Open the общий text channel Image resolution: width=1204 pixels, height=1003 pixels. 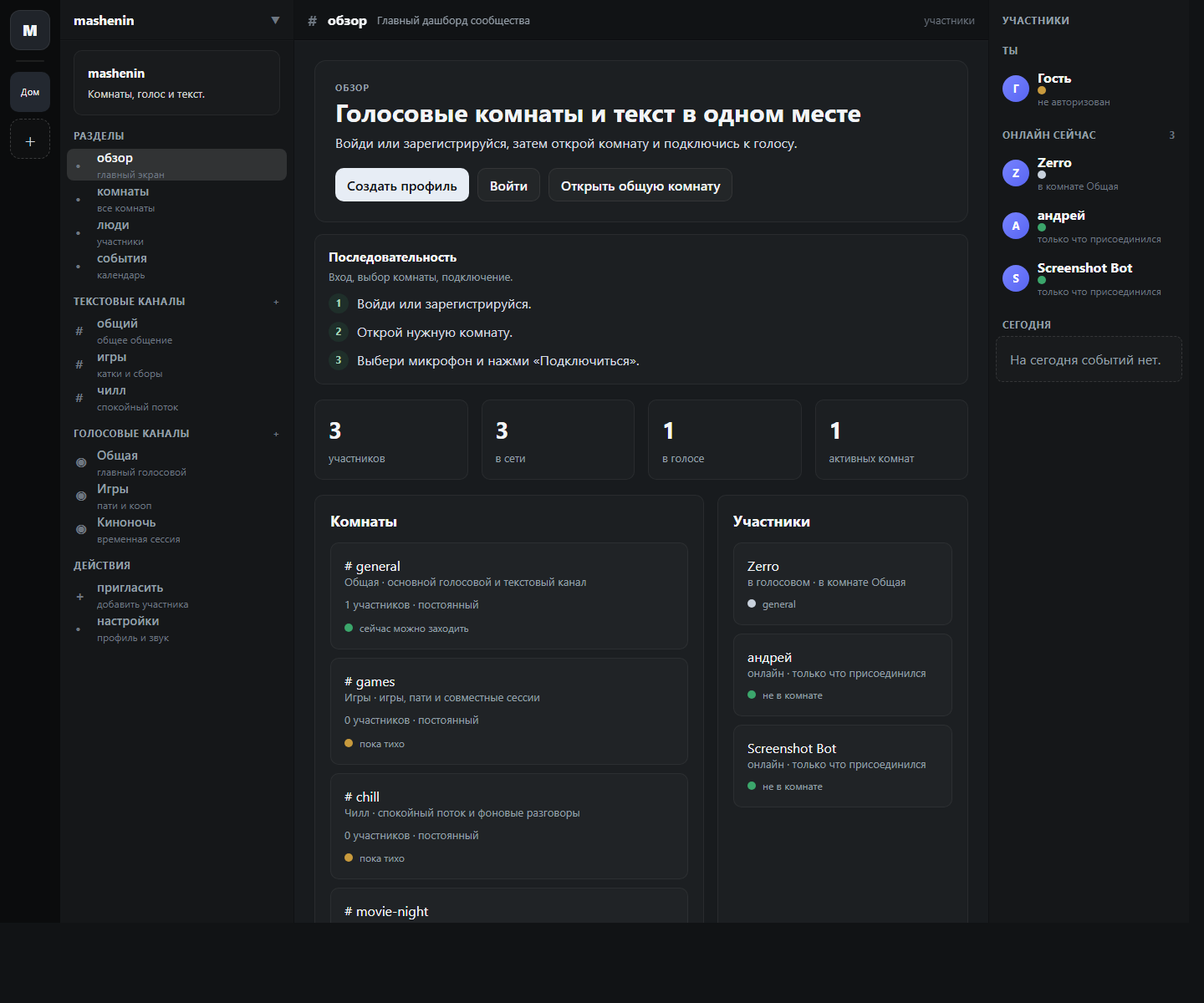(176, 331)
